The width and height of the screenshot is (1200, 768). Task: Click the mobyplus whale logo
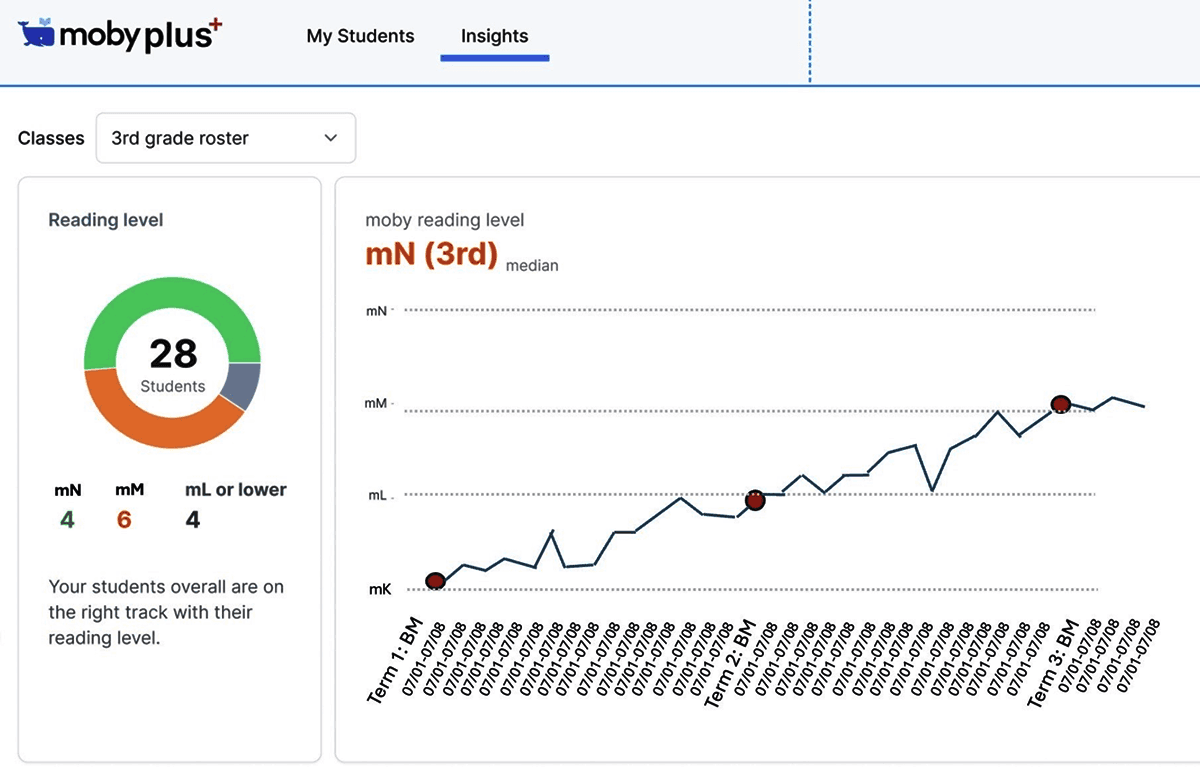38,35
